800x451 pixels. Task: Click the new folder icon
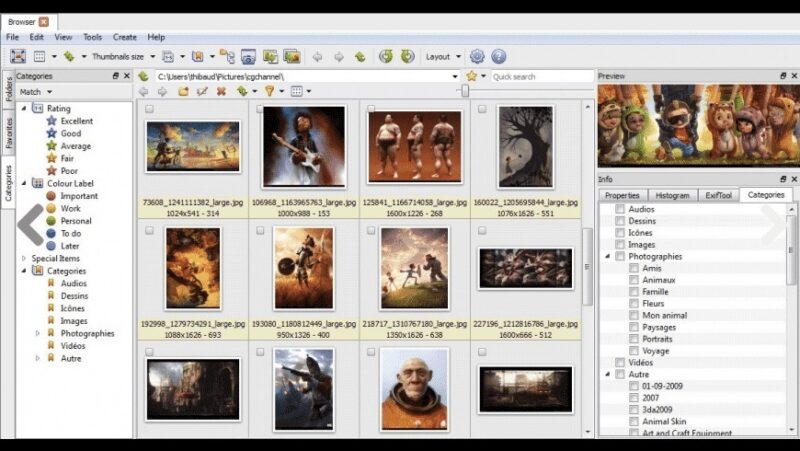click(x=183, y=91)
